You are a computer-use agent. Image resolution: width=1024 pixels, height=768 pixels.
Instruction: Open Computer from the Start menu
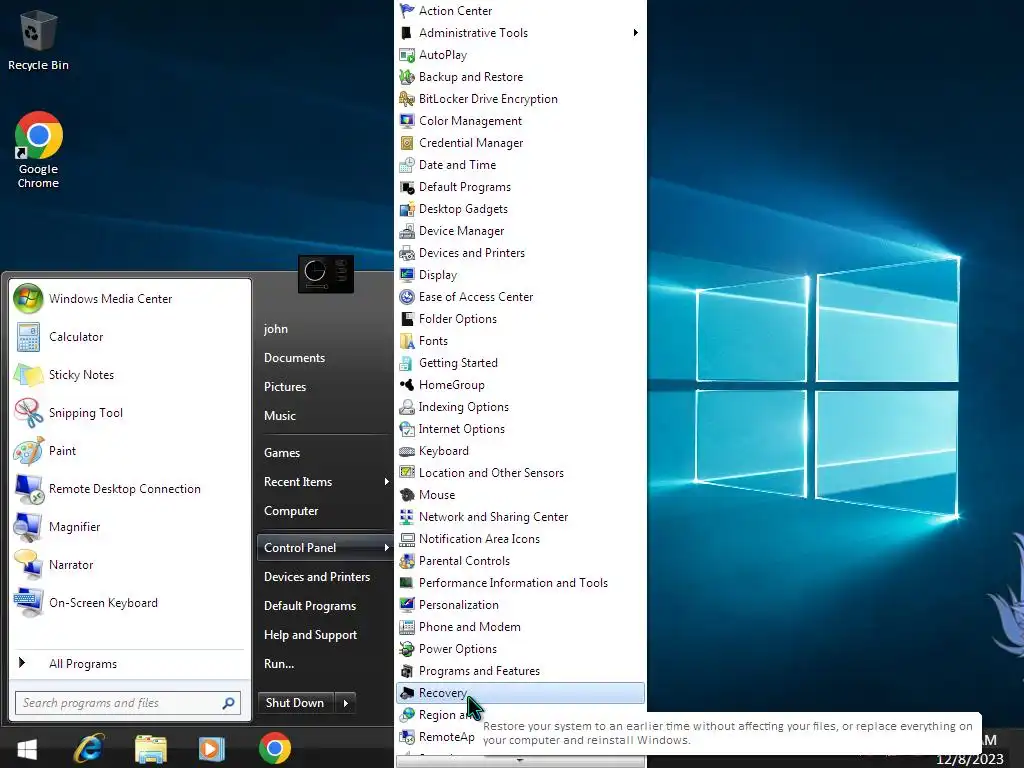(x=291, y=511)
